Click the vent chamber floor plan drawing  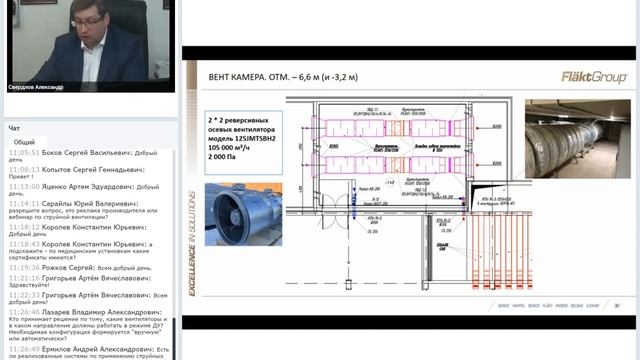click(409, 193)
